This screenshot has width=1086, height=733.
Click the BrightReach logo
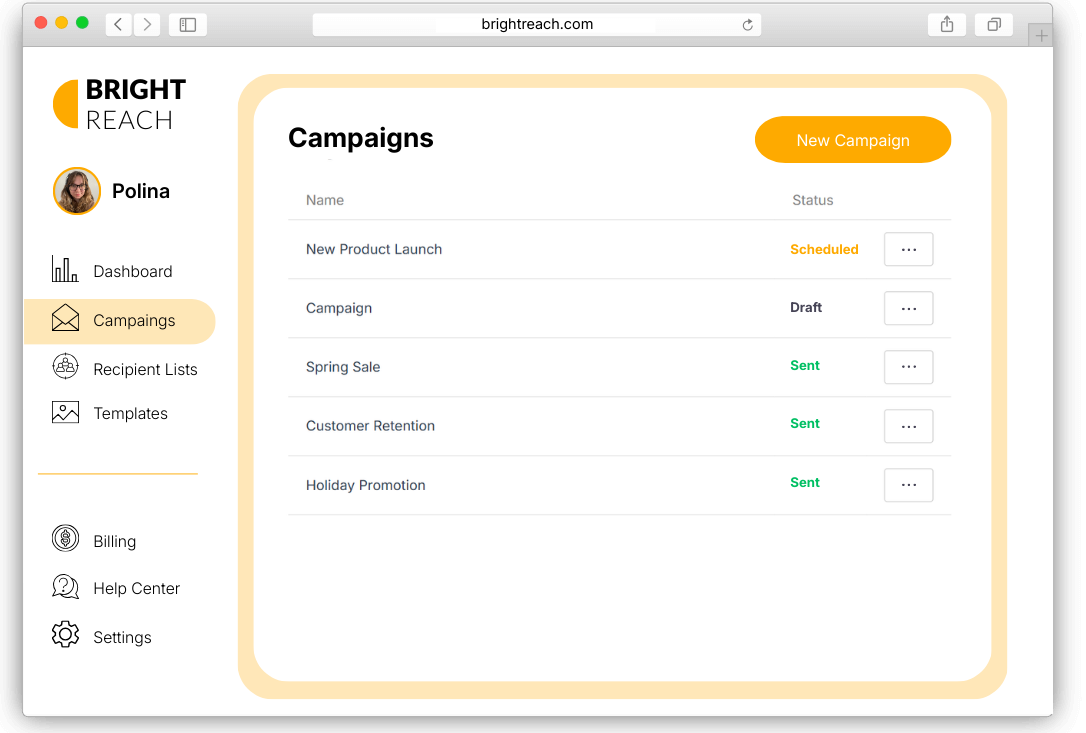(x=119, y=103)
